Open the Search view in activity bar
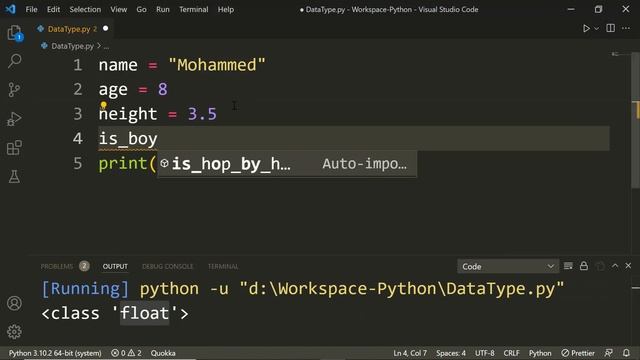Image resolution: width=640 pixels, height=360 pixels. pyautogui.click(x=14, y=61)
